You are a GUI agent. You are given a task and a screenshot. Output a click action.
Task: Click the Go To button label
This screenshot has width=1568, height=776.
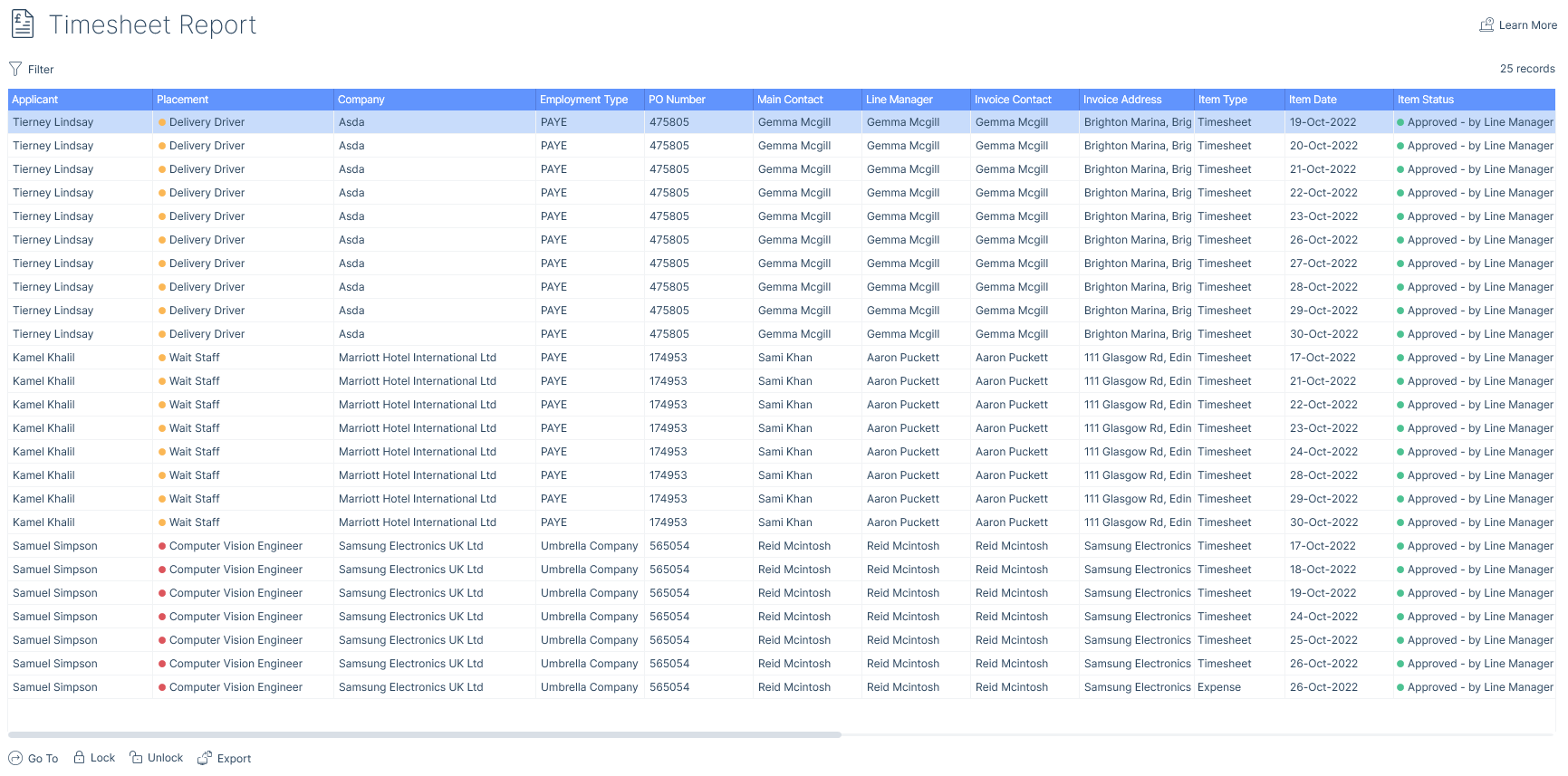tap(43, 759)
